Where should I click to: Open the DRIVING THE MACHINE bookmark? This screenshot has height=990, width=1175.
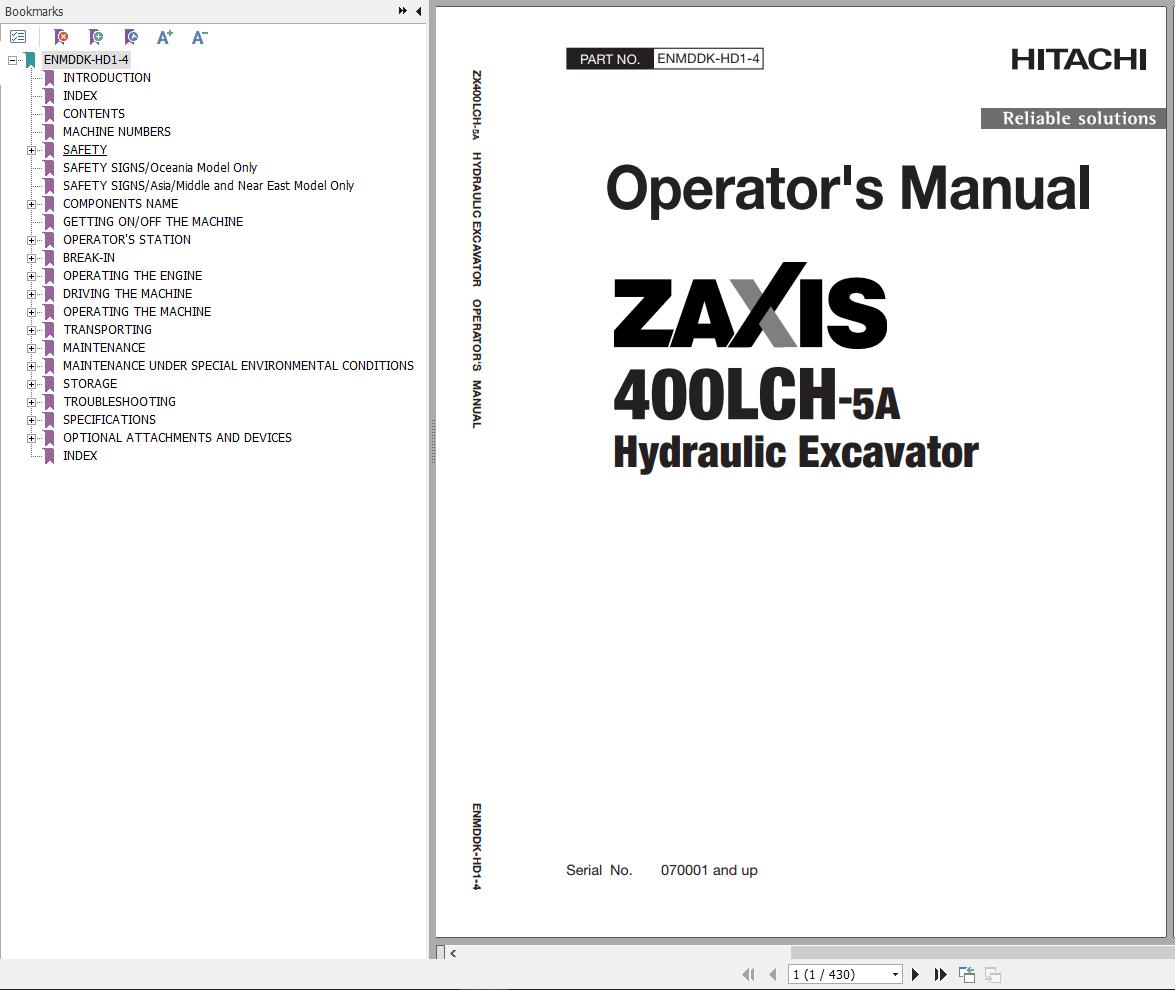click(127, 293)
